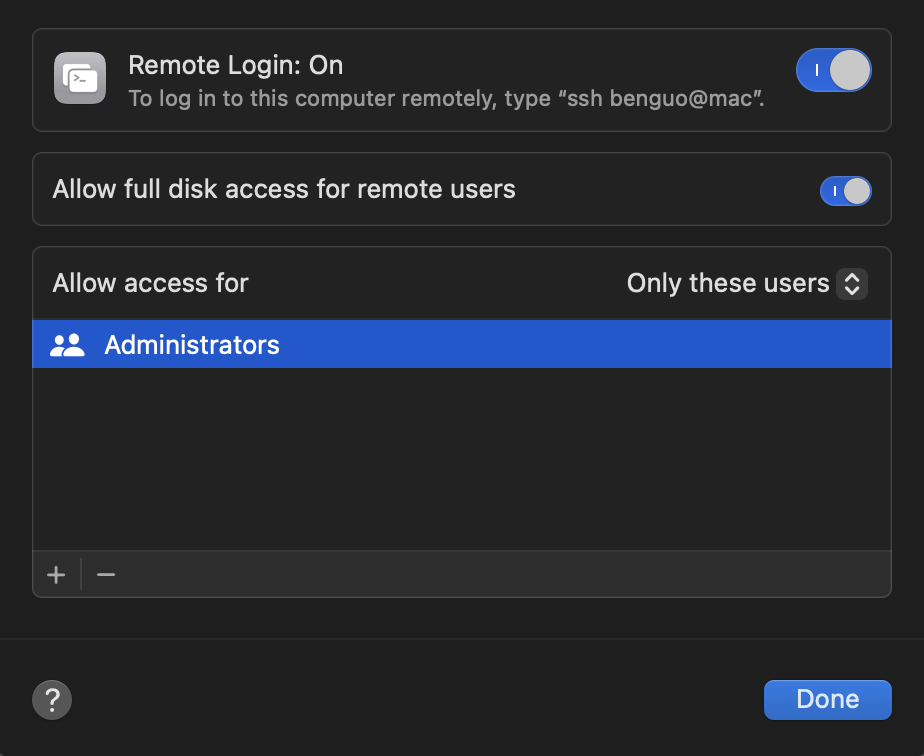This screenshot has width=924, height=756.
Task: Click the Remote Login terminal icon
Action: (80, 78)
